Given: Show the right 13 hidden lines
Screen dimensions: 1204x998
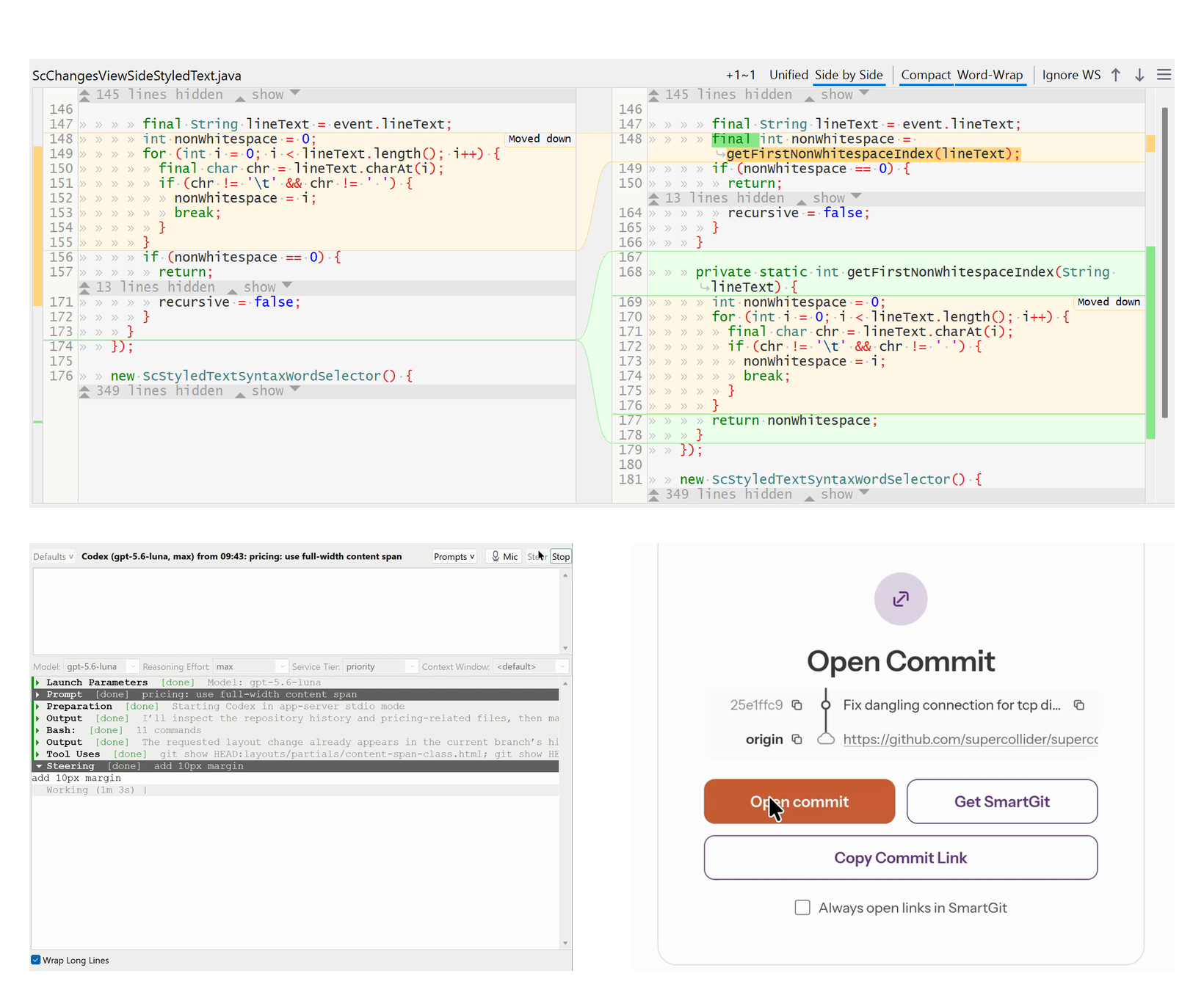Looking at the screenshot, I should pos(830,198).
